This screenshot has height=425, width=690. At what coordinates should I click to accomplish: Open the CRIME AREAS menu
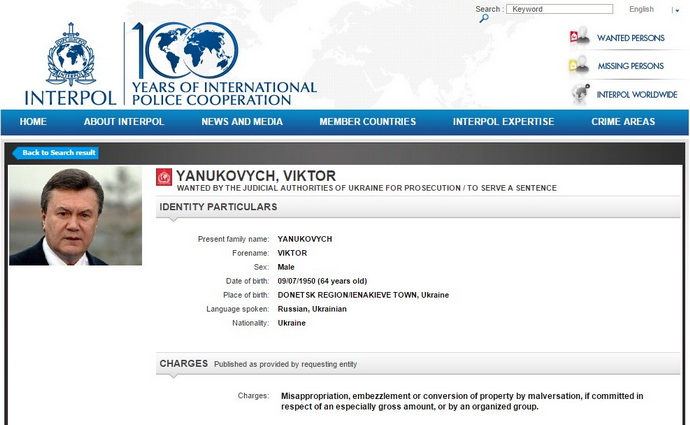pyautogui.click(x=623, y=122)
